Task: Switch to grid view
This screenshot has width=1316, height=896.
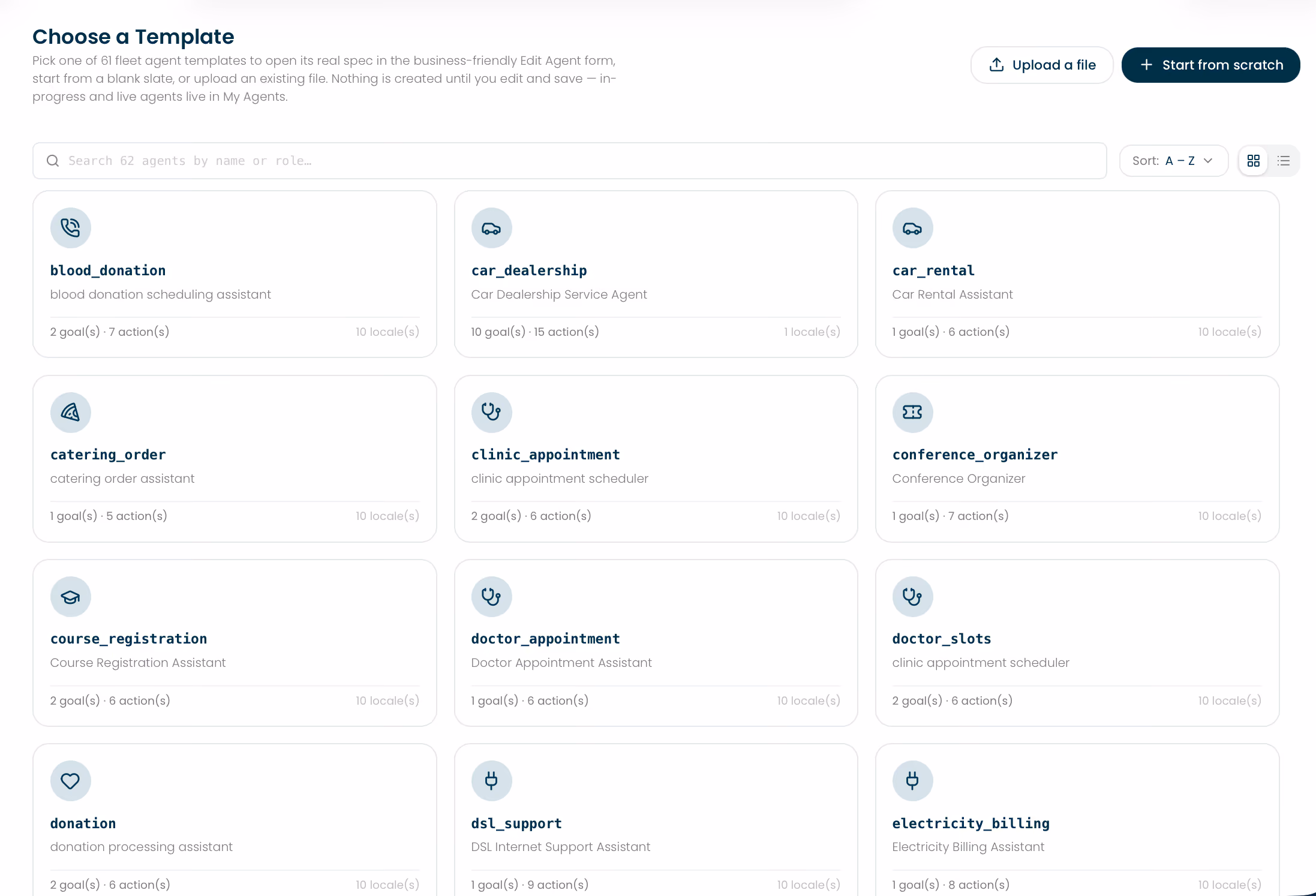Action: click(x=1253, y=161)
